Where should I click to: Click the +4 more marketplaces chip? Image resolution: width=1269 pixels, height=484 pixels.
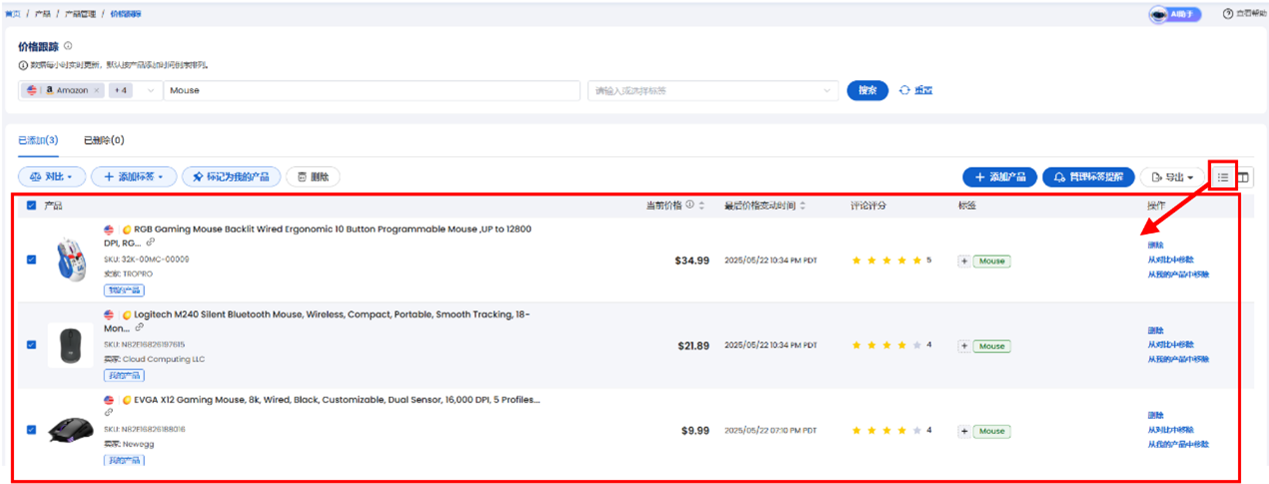pos(121,90)
